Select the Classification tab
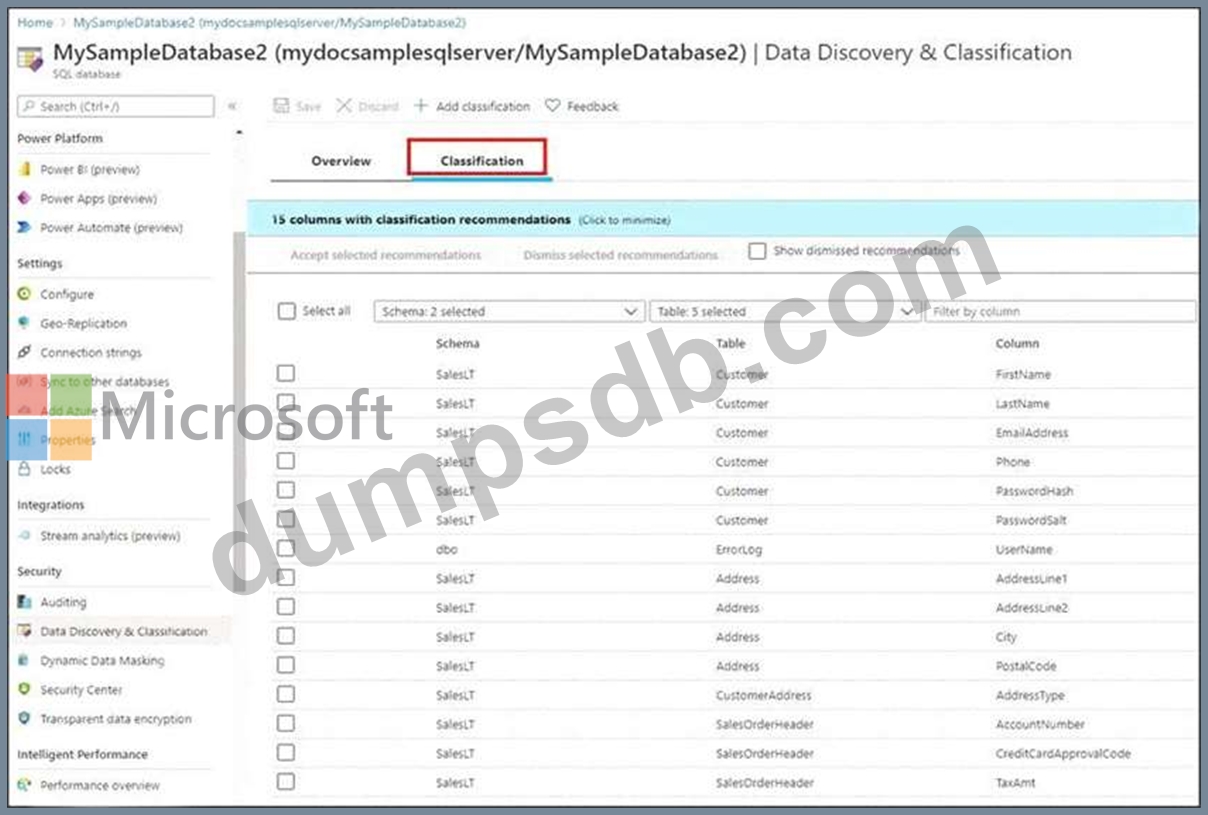This screenshot has height=815, width=1208. pos(481,161)
